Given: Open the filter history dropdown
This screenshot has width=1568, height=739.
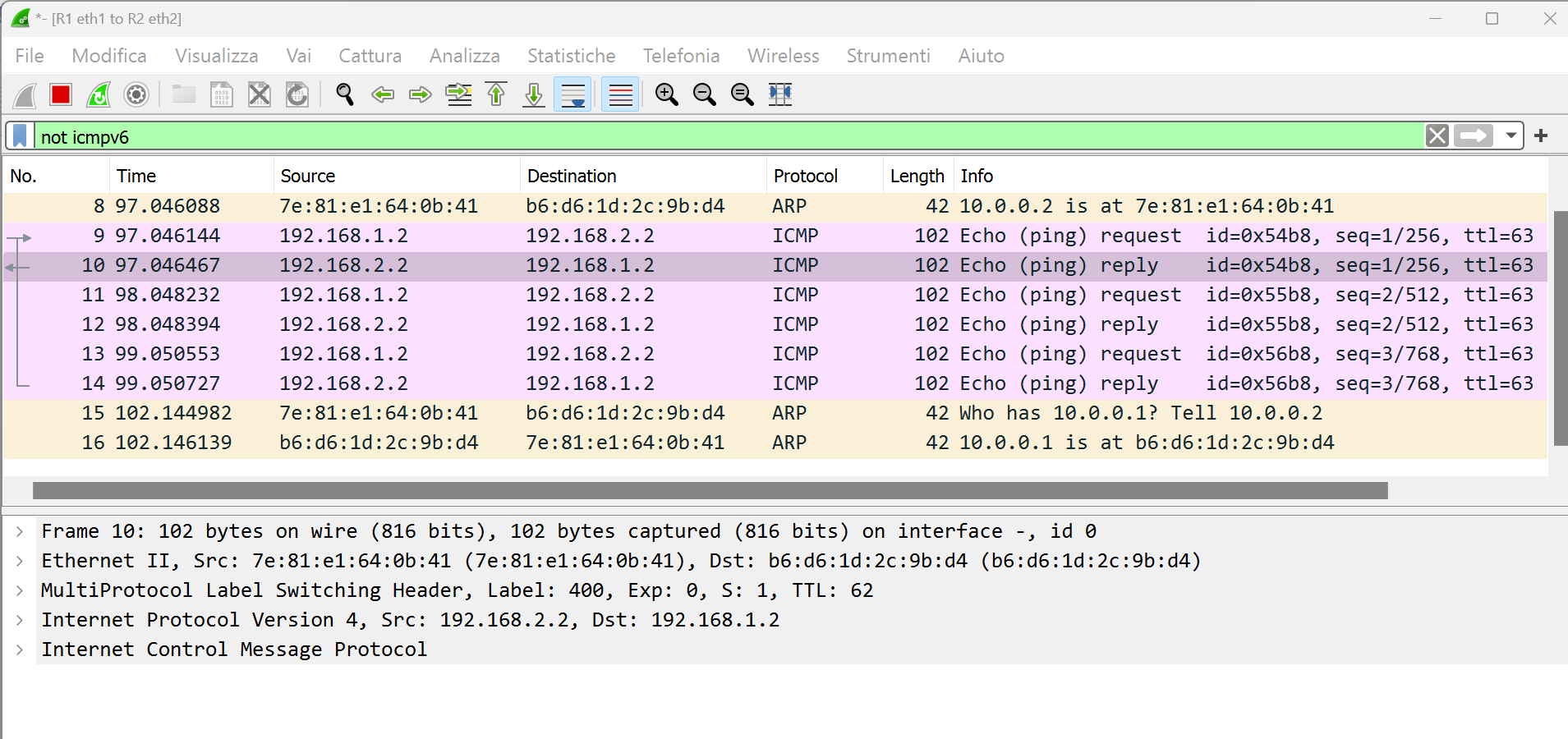Looking at the screenshot, I should tap(1511, 135).
